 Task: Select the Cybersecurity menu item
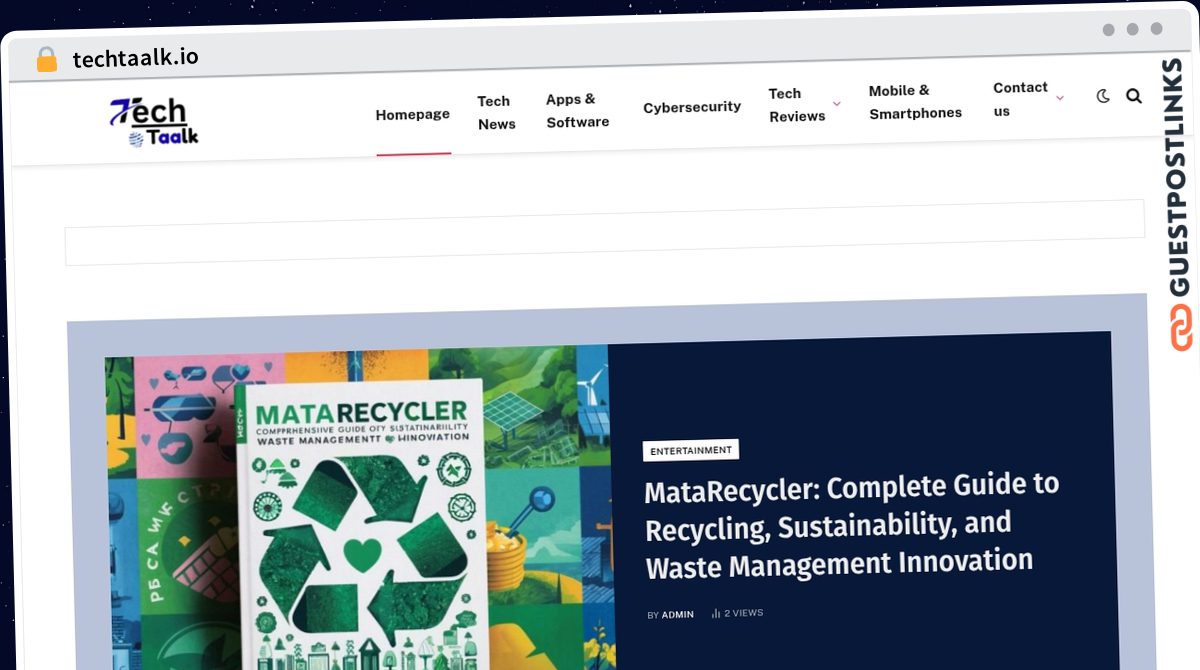(x=692, y=107)
